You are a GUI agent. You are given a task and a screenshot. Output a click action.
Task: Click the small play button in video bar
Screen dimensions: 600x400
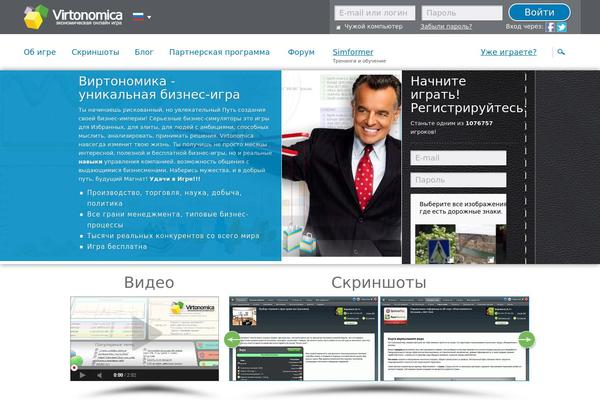click(x=82, y=375)
